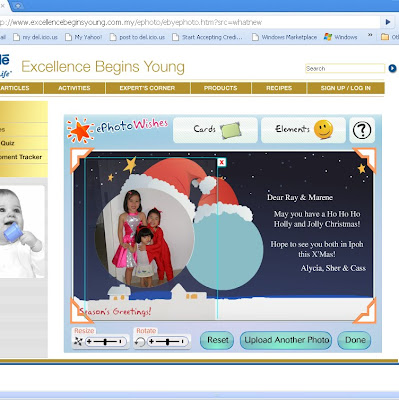
Task: Click the Done button
Action: [355, 340]
